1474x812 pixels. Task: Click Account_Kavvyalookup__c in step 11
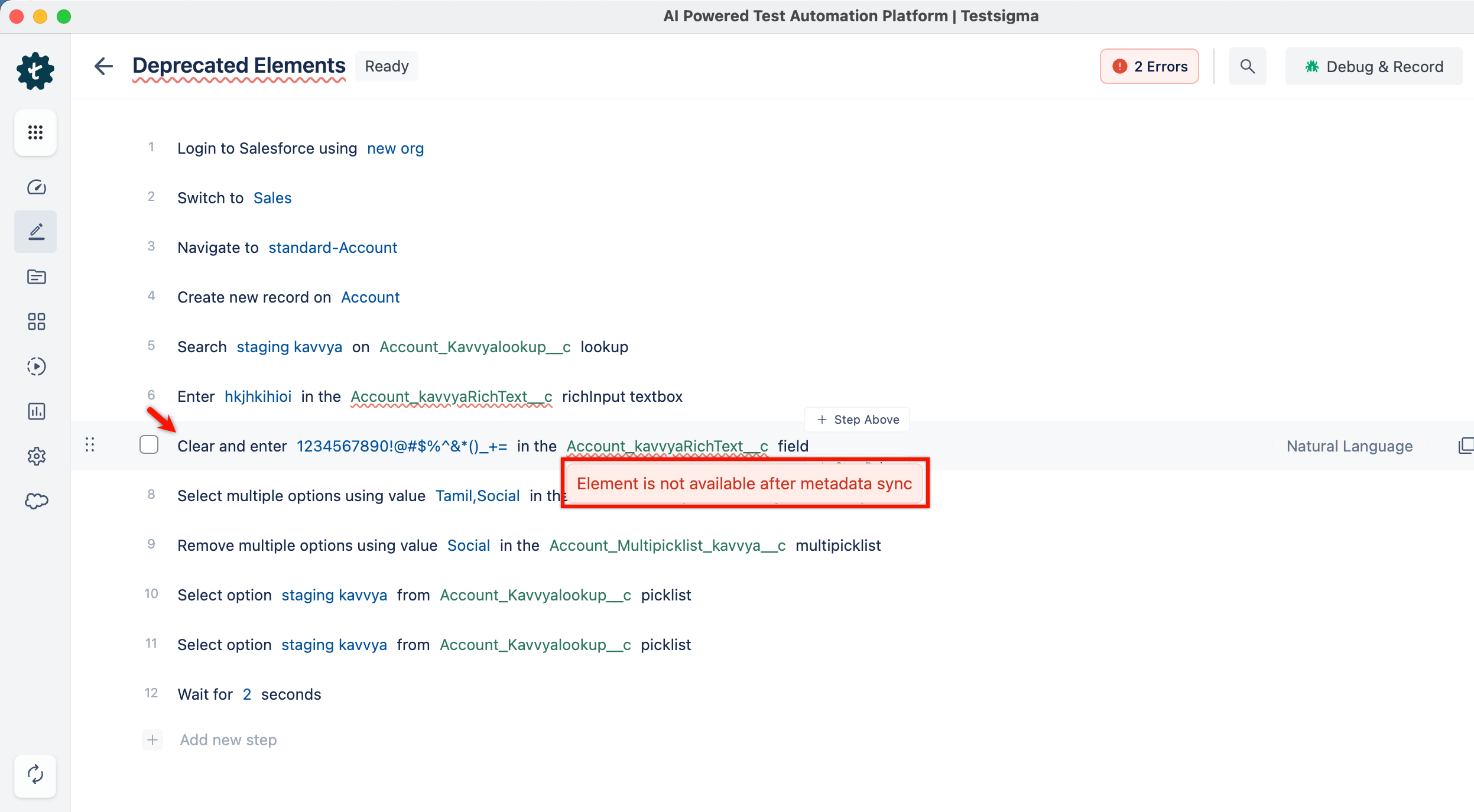tap(535, 645)
